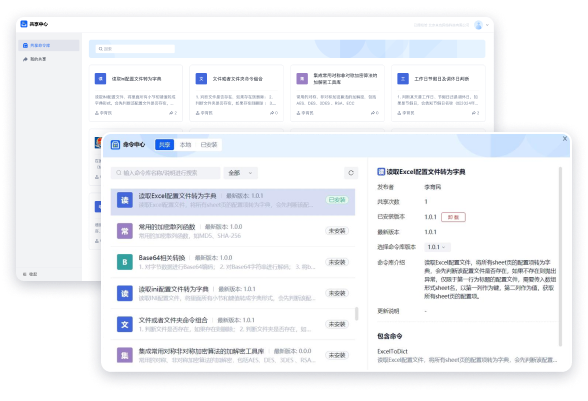
Task: Click B icon of Base64相关转换 row
Action: [x=124, y=263]
